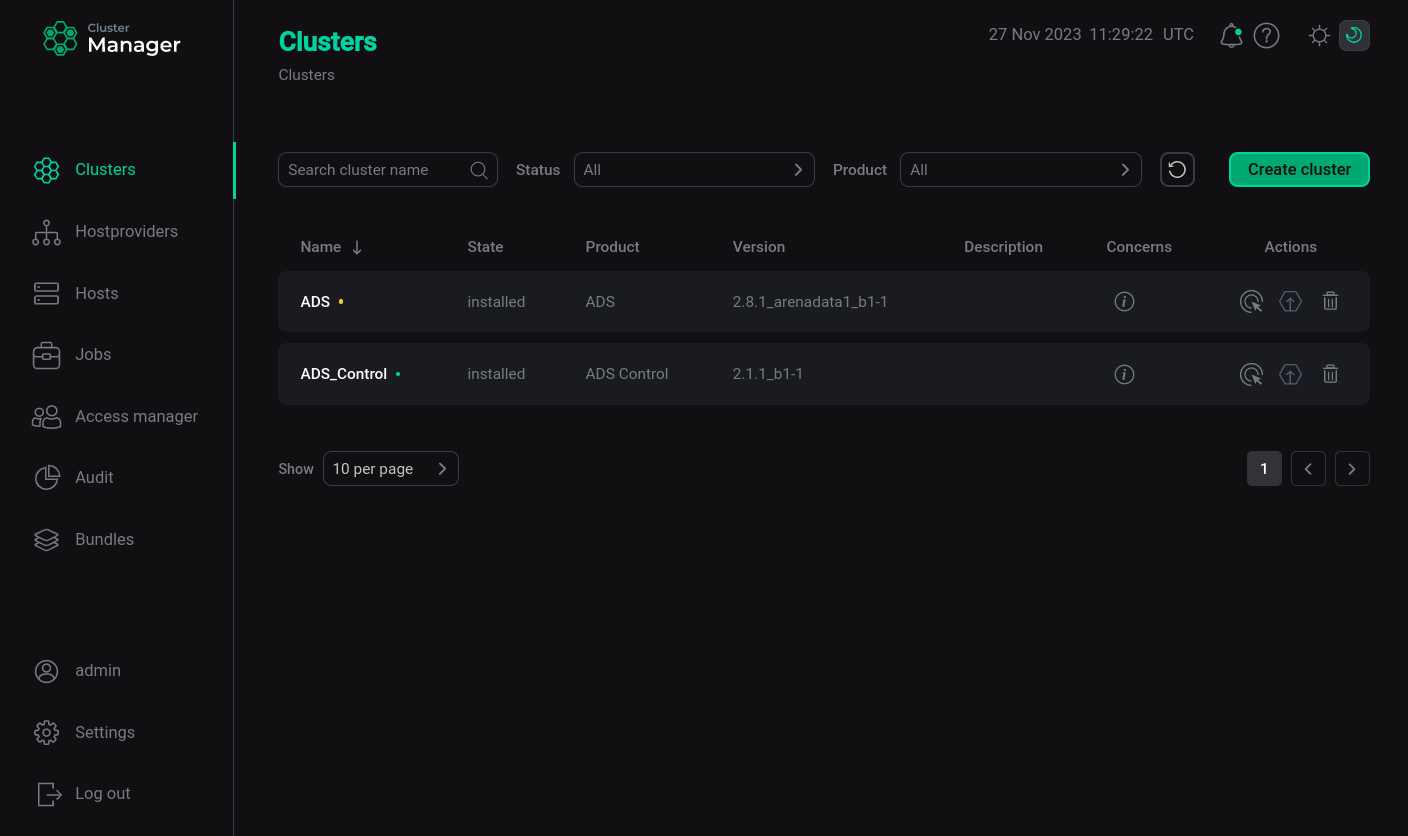Open the Clusters sidebar section
Viewport: 1408px width, 836px height.
coord(105,169)
